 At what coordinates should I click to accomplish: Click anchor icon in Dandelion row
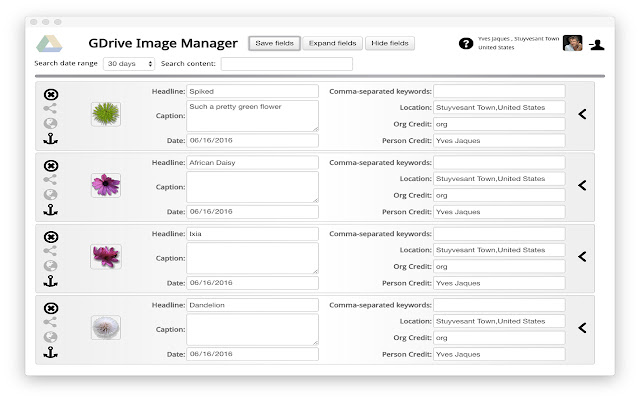(51, 353)
